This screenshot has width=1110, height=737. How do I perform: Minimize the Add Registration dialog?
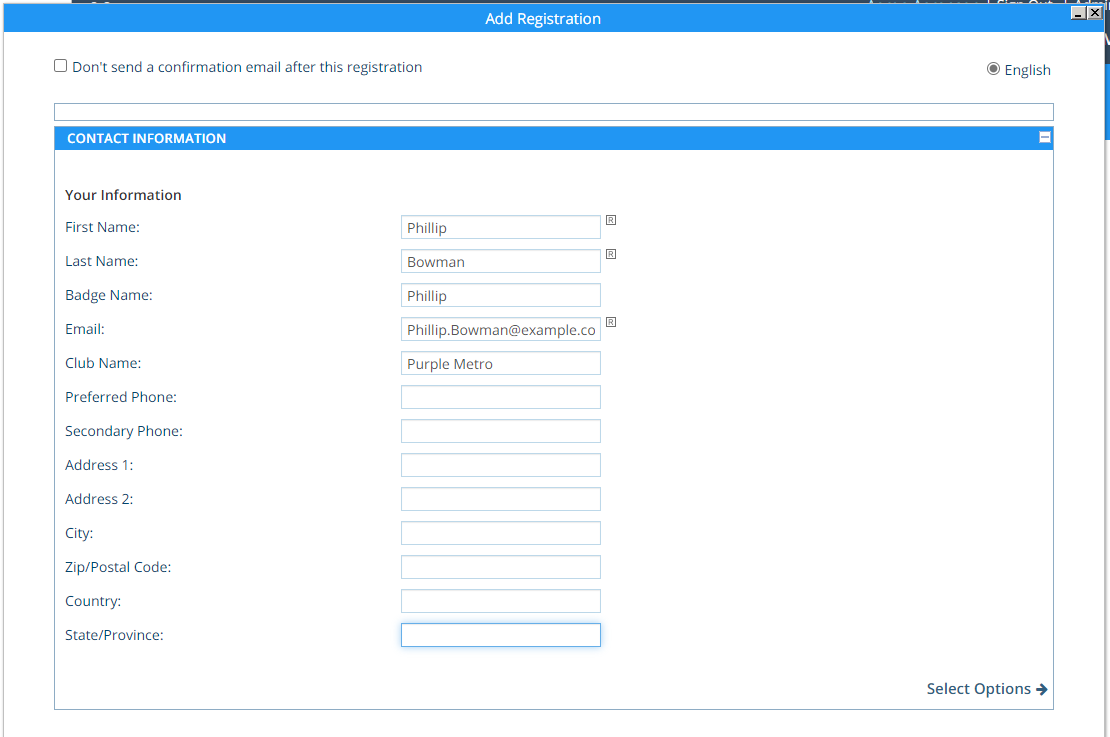click(1078, 13)
